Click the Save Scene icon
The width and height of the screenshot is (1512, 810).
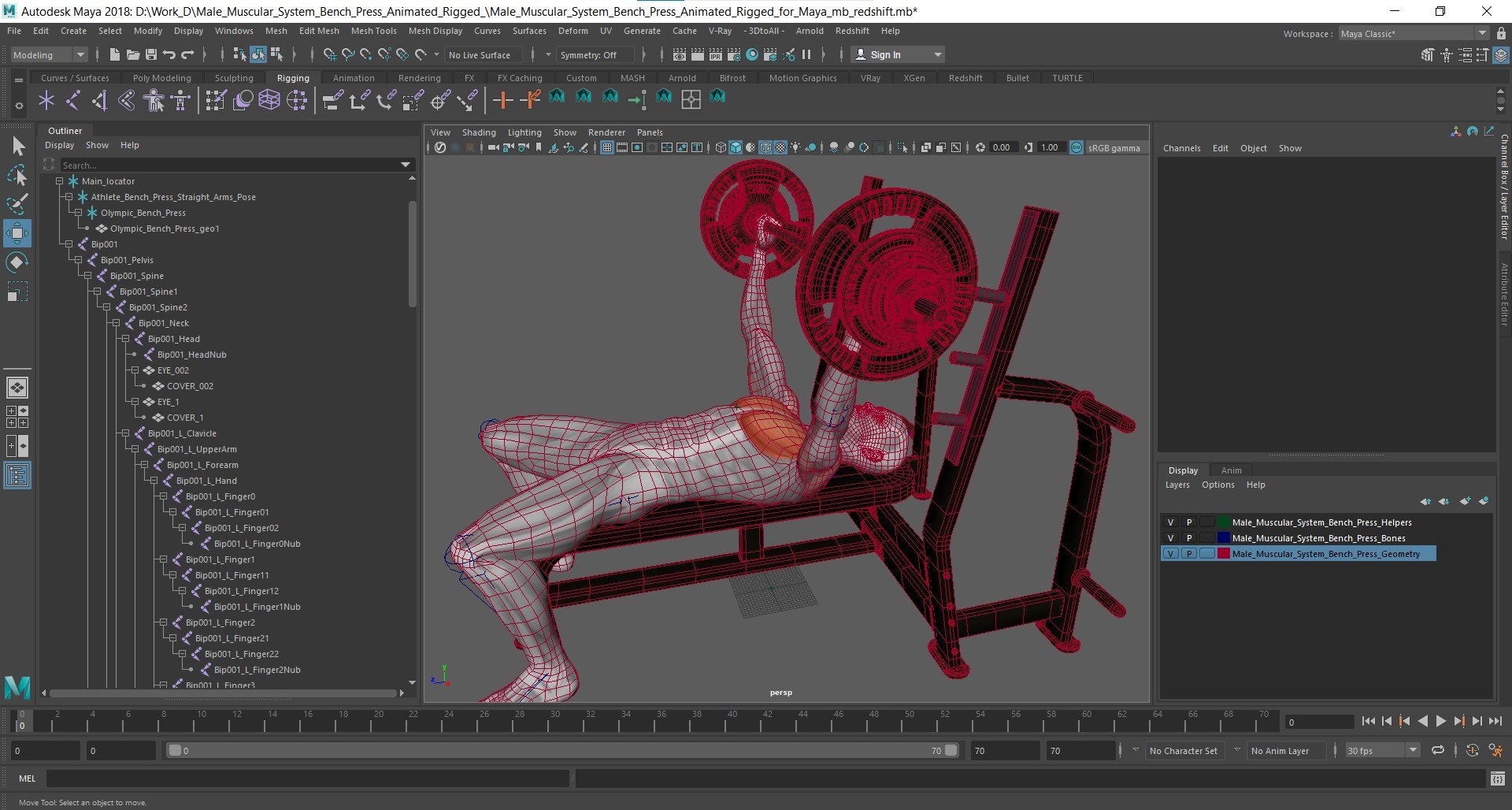150,54
